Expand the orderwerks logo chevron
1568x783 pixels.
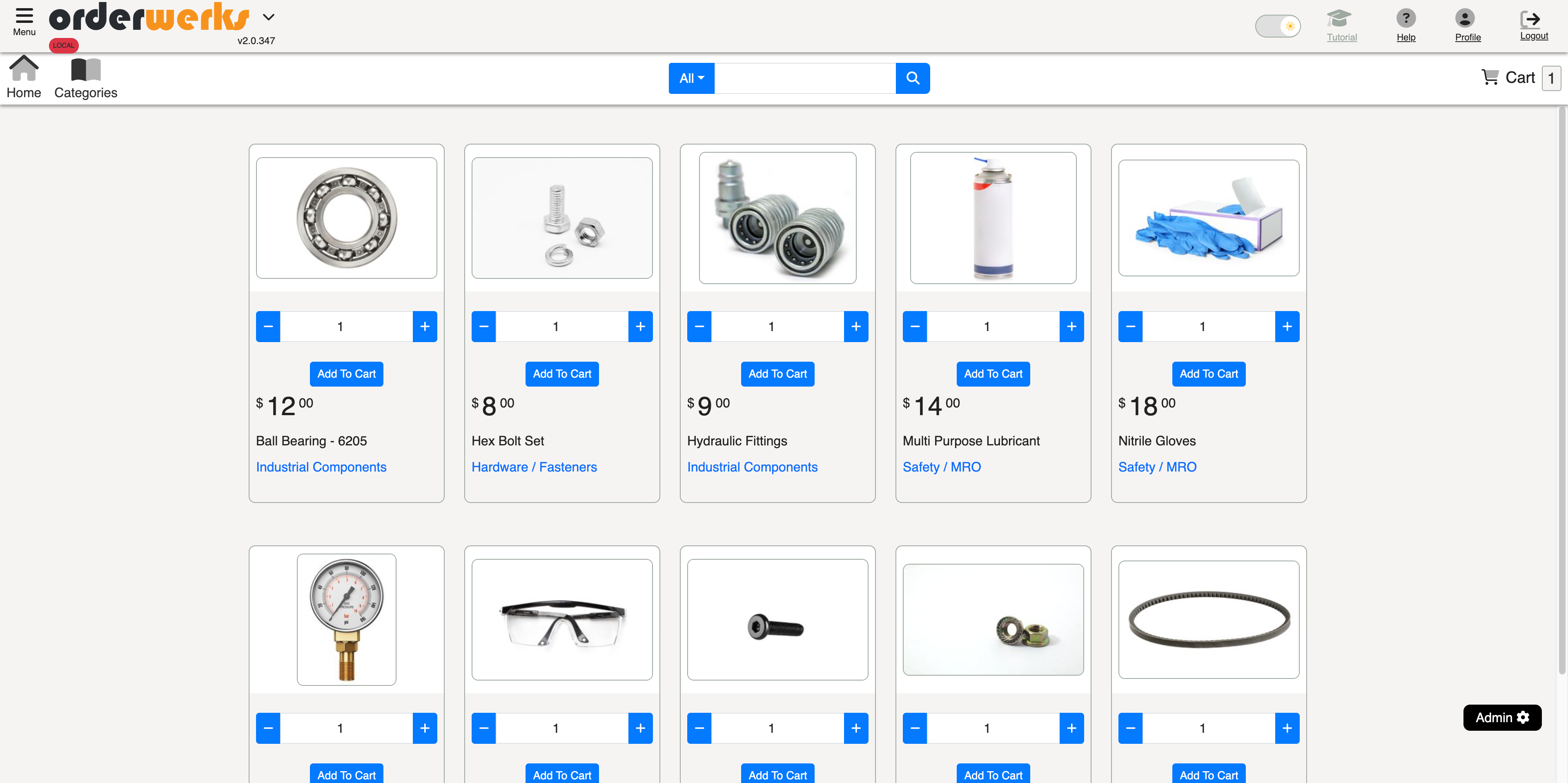tap(268, 17)
